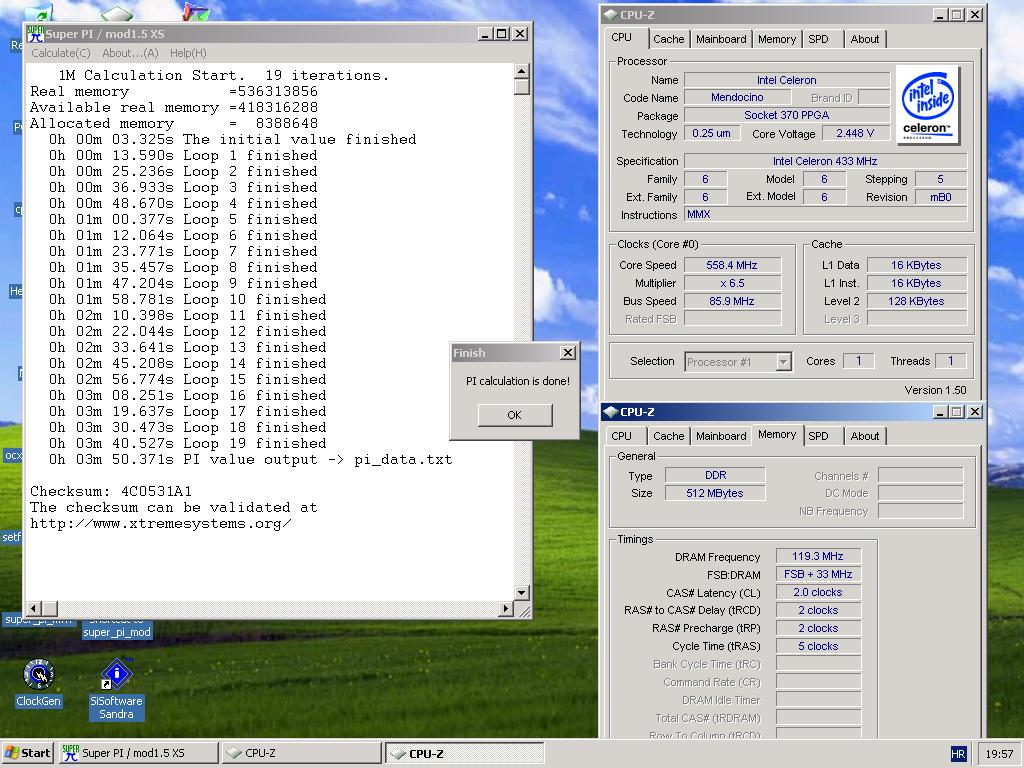This screenshot has width=1024, height=768.
Task: Open the super_pi_mod desktop shortcut
Action: pos(117,632)
